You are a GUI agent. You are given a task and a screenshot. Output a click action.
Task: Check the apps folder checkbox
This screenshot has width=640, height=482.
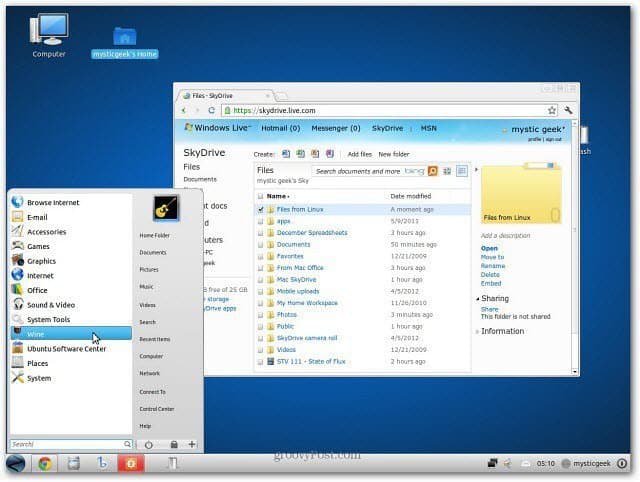(260, 221)
